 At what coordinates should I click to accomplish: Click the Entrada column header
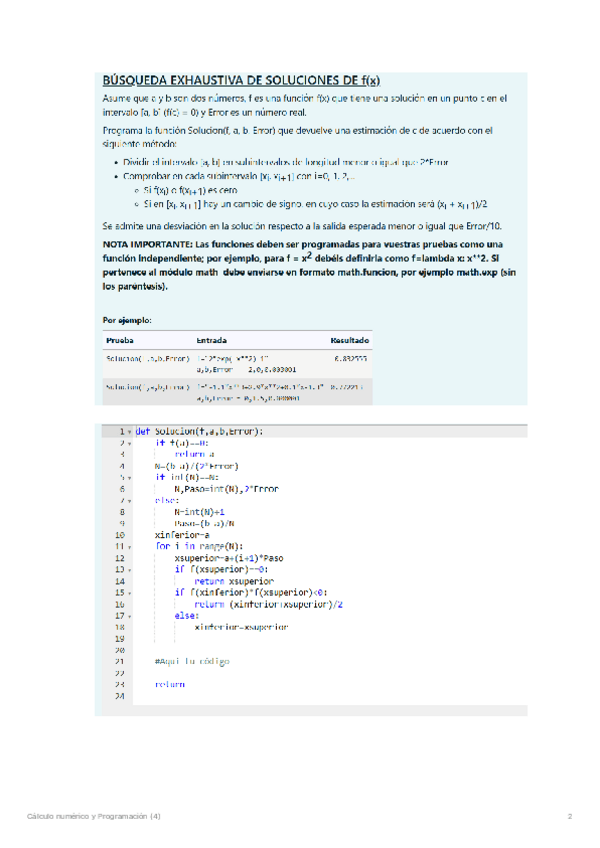pos(211,340)
